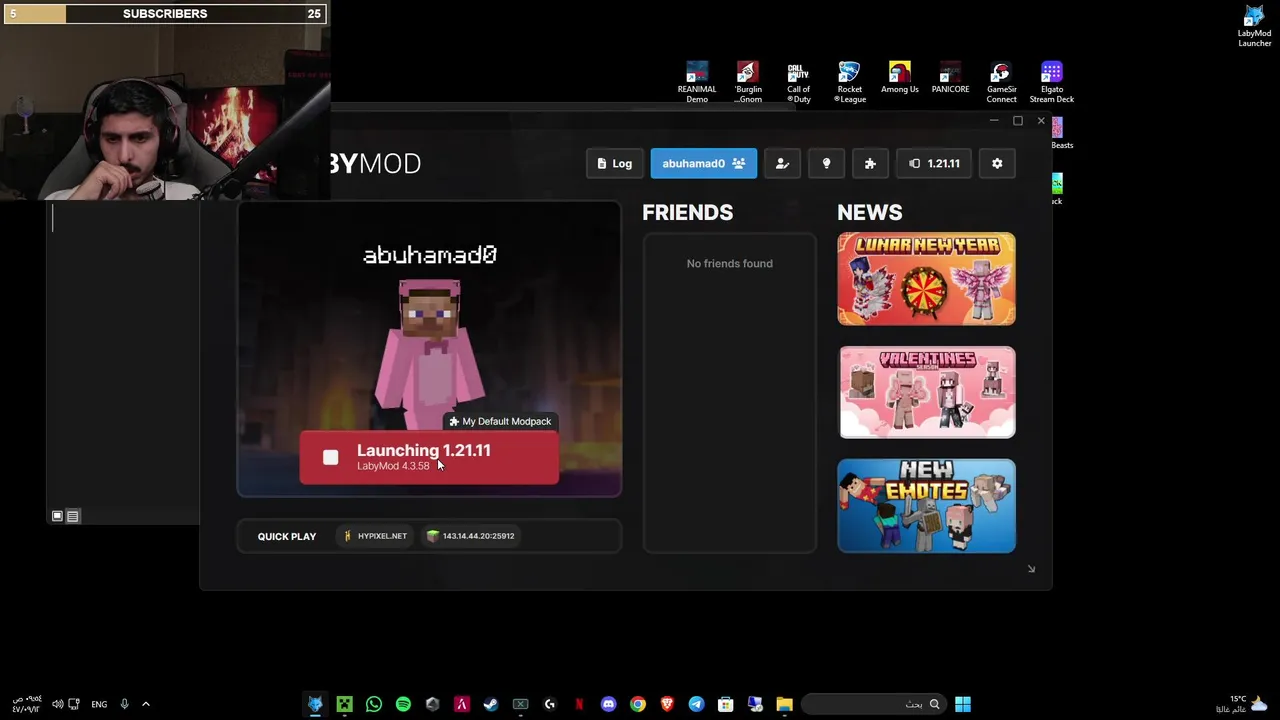Select list view icon in overlay panel
This screenshot has height=720, width=1280.
pyautogui.click(x=73, y=516)
